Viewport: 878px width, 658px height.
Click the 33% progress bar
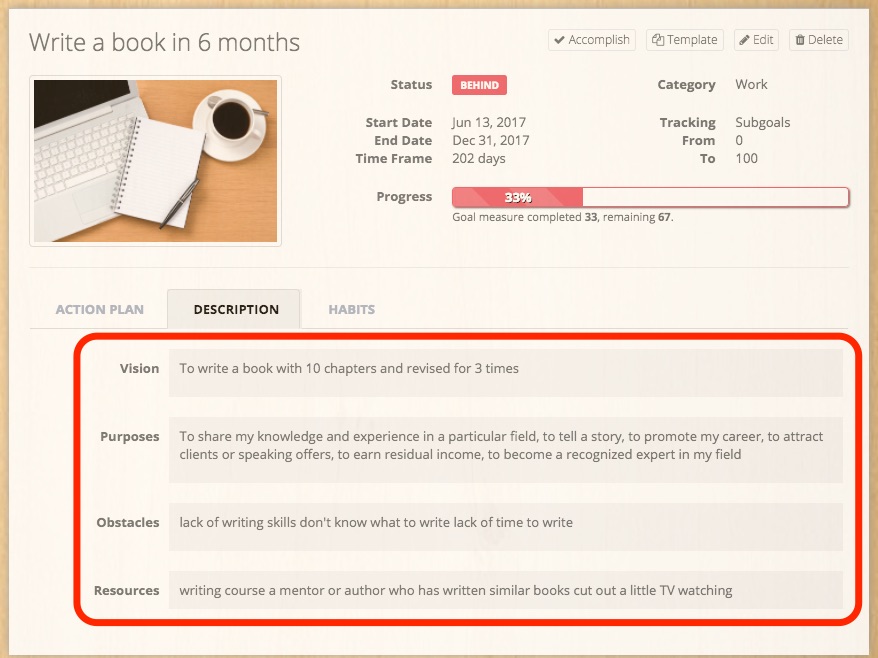(650, 197)
